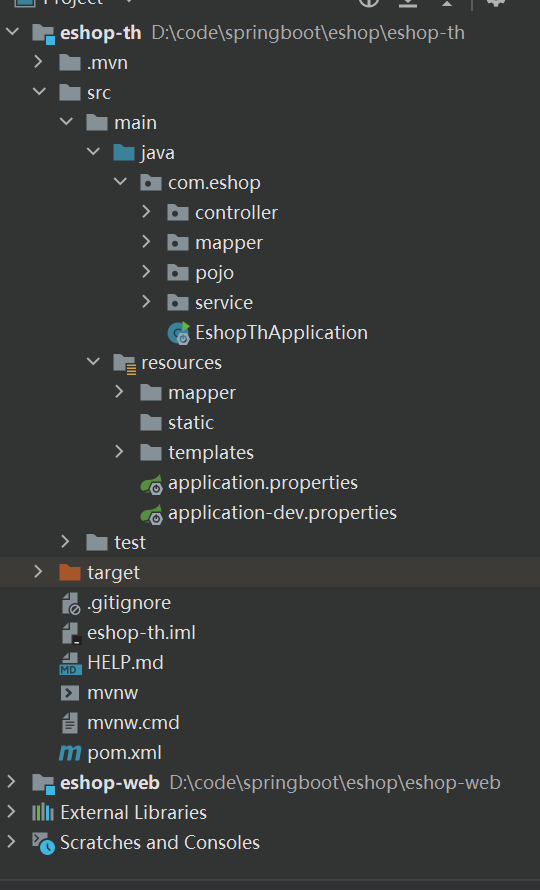The image size is (540, 890).
Task: Collapse the com.eshop package
Action: [x=120, y=182]
